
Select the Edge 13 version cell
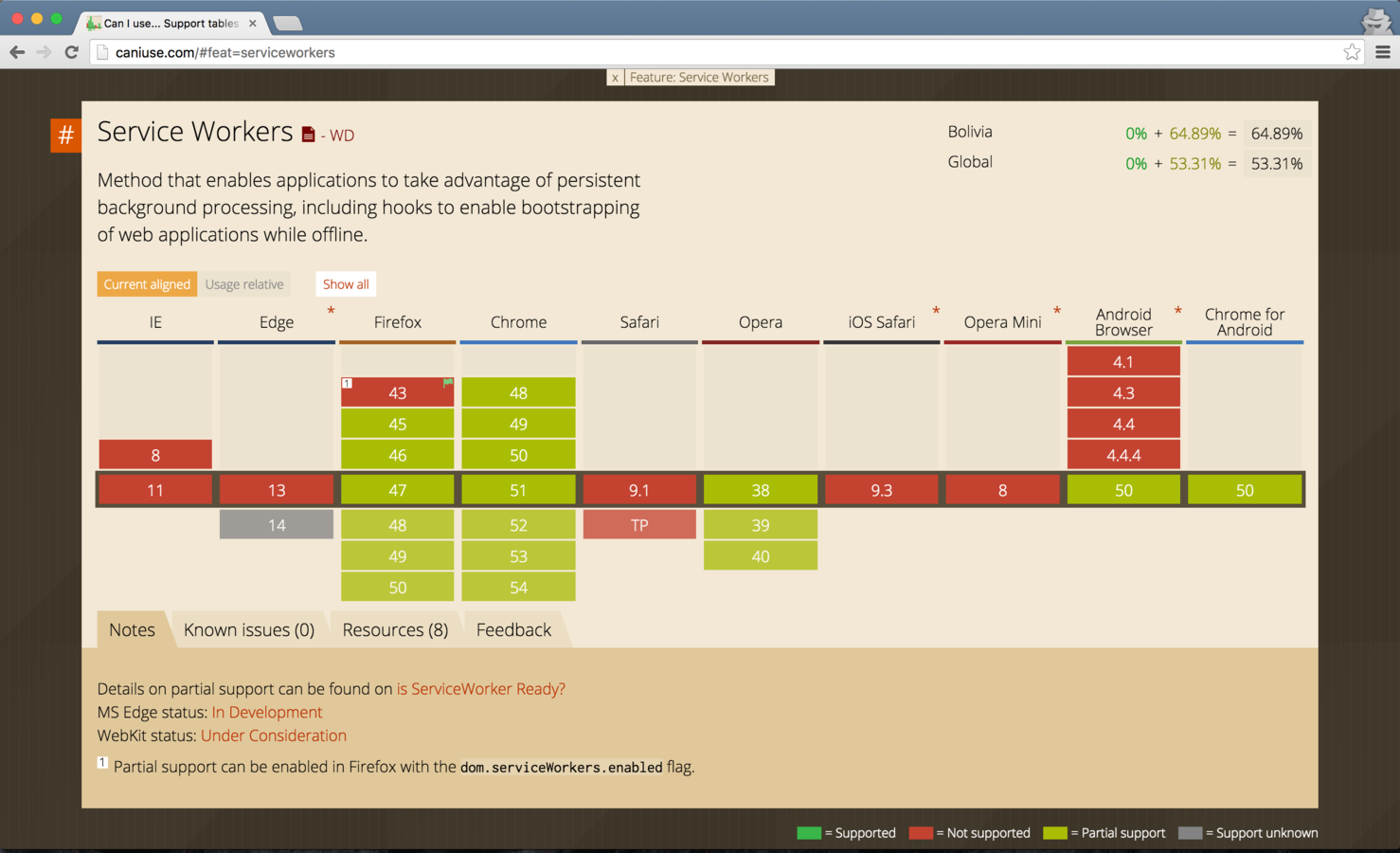pyautogui.click(x=277, y=490)
